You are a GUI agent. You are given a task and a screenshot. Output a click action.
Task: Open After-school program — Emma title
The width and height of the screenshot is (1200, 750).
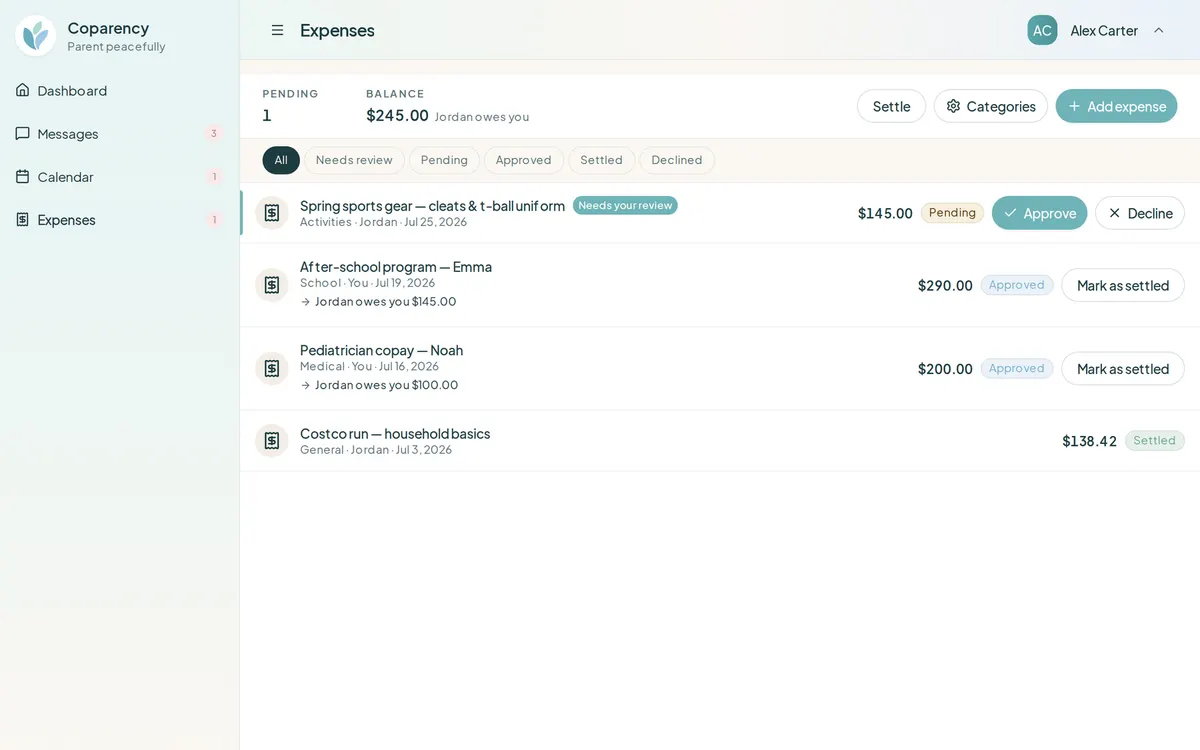click(396, 266)
